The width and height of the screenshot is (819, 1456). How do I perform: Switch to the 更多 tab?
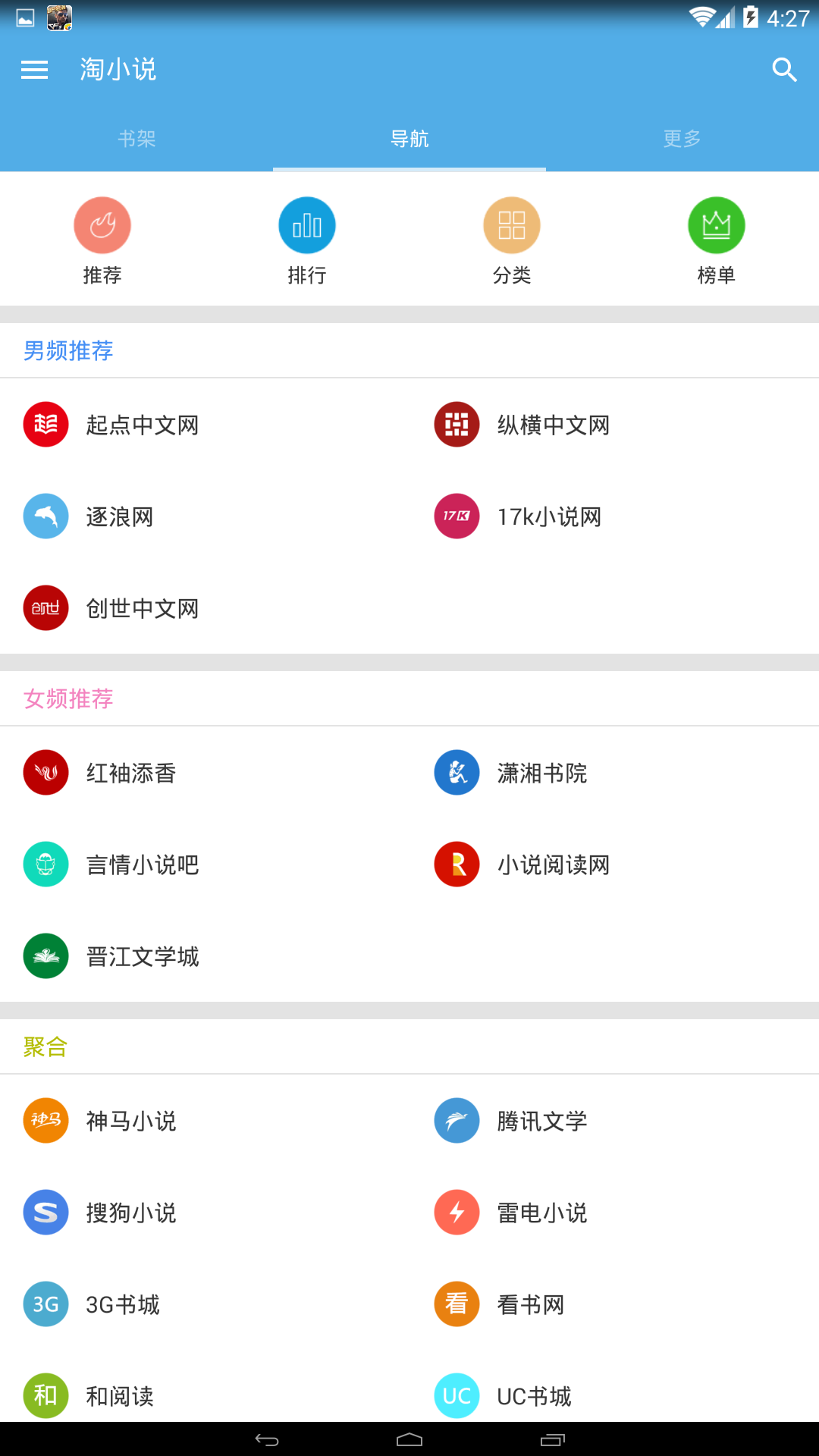point(682,139)
